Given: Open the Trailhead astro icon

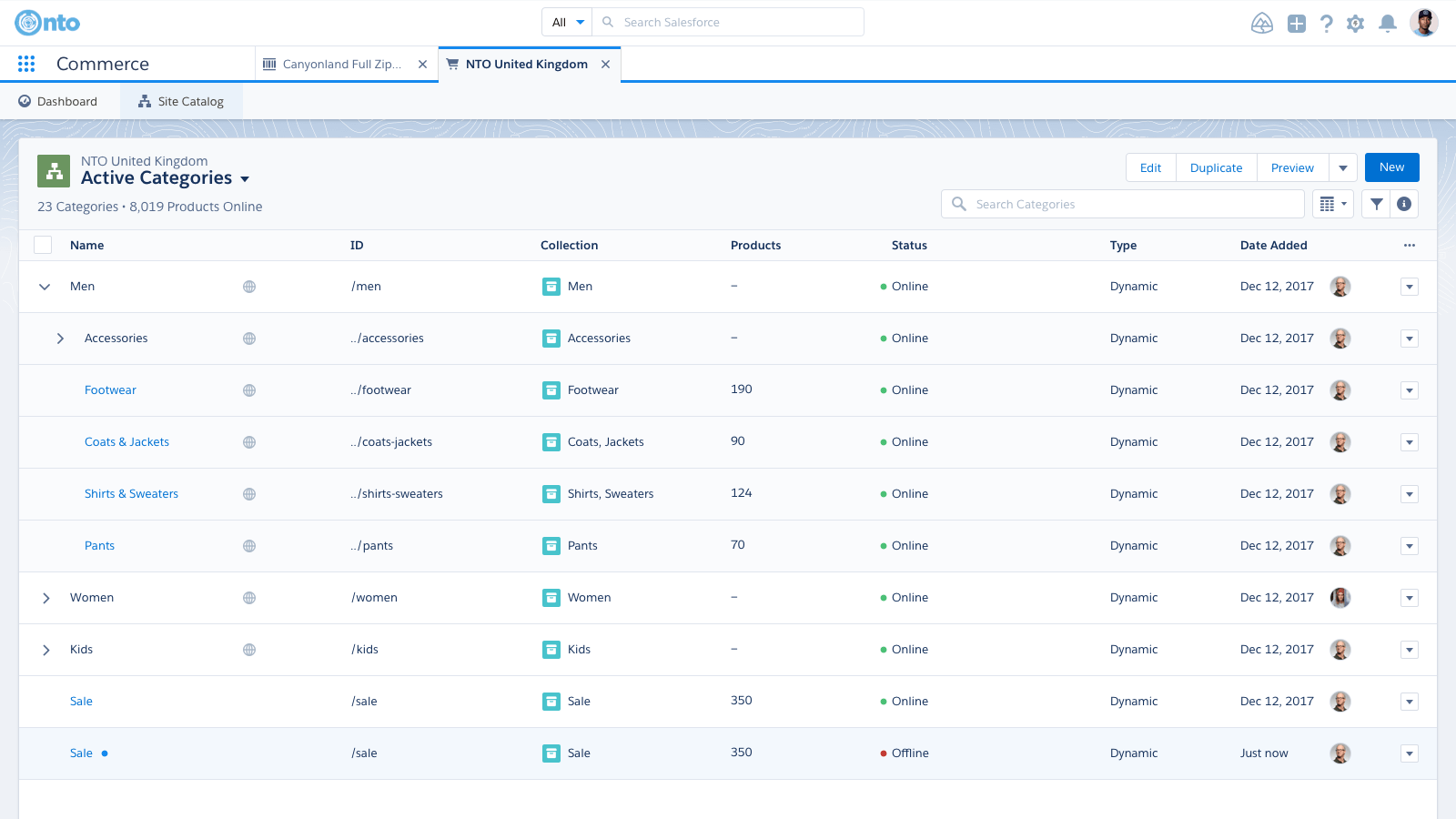Looking at the screenshot, I should click(1262, 24).
